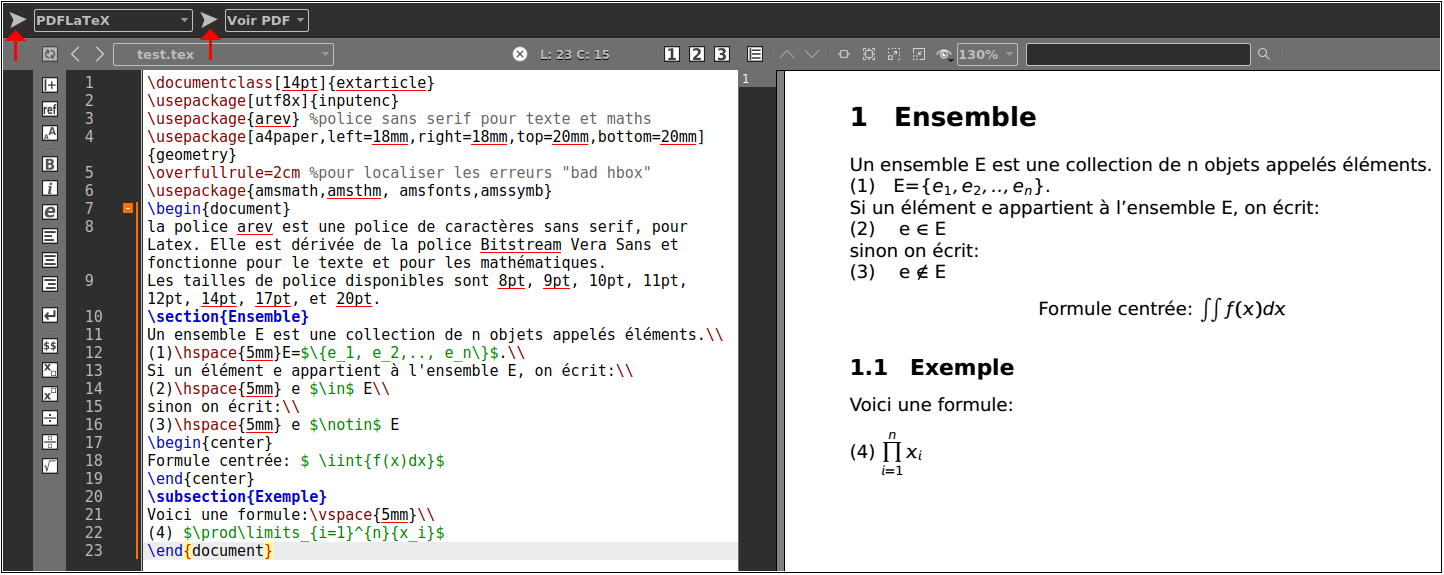This screenshot has height=575, width=1444.
Task: Open the 130% zoom level dropdown
Action: click(987, 54)
